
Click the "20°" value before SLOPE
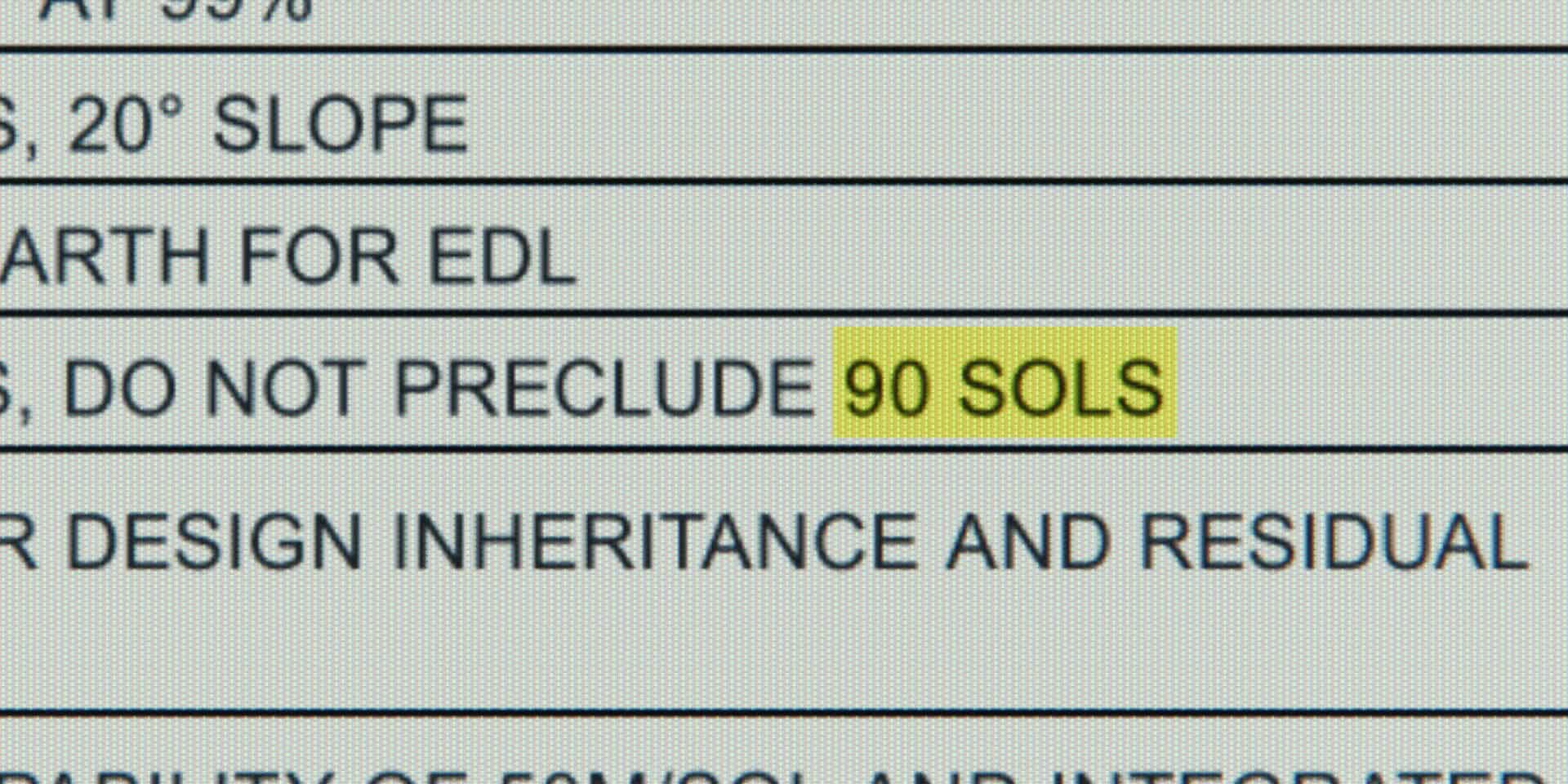click(x=114, y=125)
